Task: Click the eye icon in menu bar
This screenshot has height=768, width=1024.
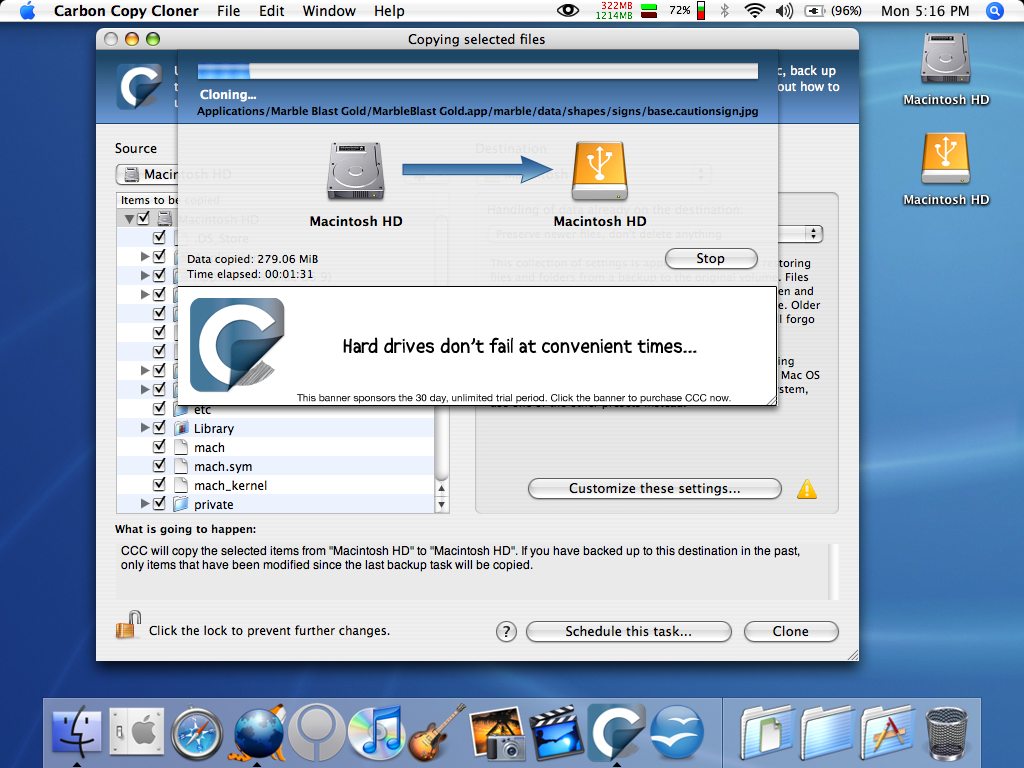Action: (568, 10)
